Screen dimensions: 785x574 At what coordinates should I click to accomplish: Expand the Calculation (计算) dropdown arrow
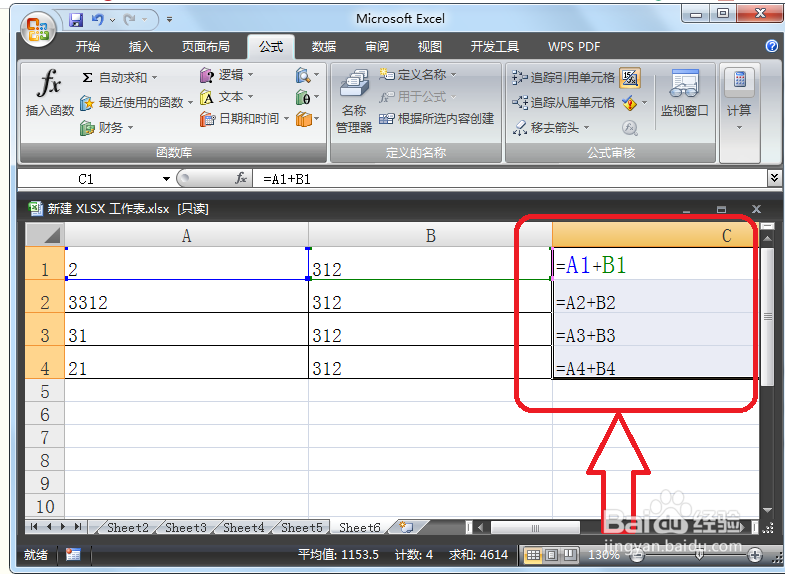point(739,128)
